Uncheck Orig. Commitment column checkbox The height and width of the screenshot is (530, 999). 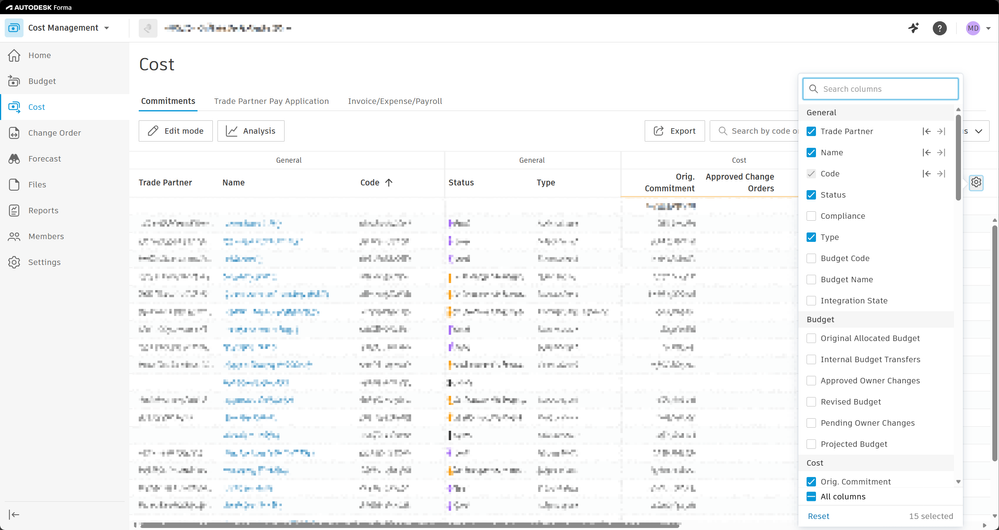(x=811, y=482)
